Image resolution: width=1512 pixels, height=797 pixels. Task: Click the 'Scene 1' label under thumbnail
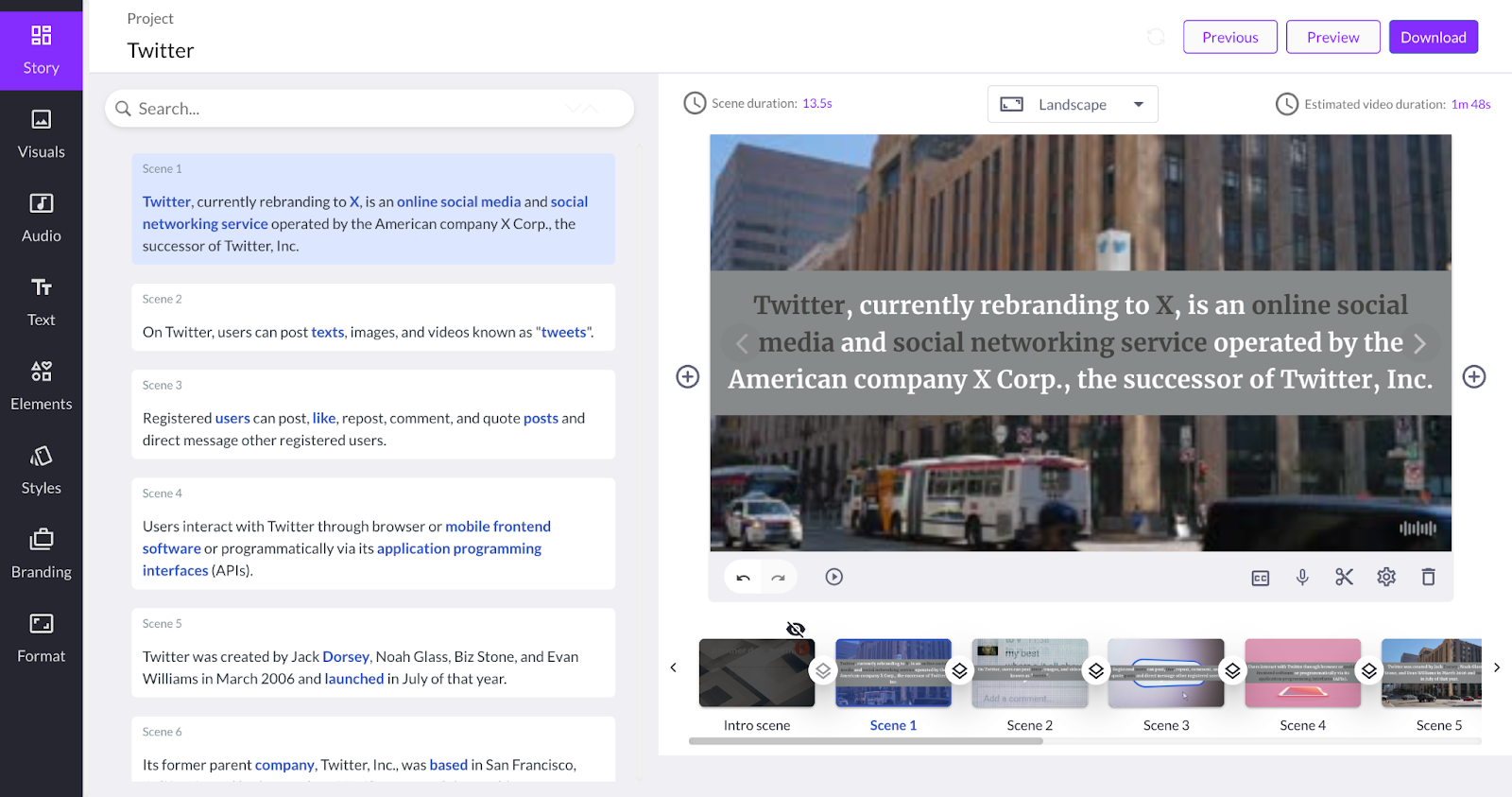pyautogui.click(x=893, y=725)
